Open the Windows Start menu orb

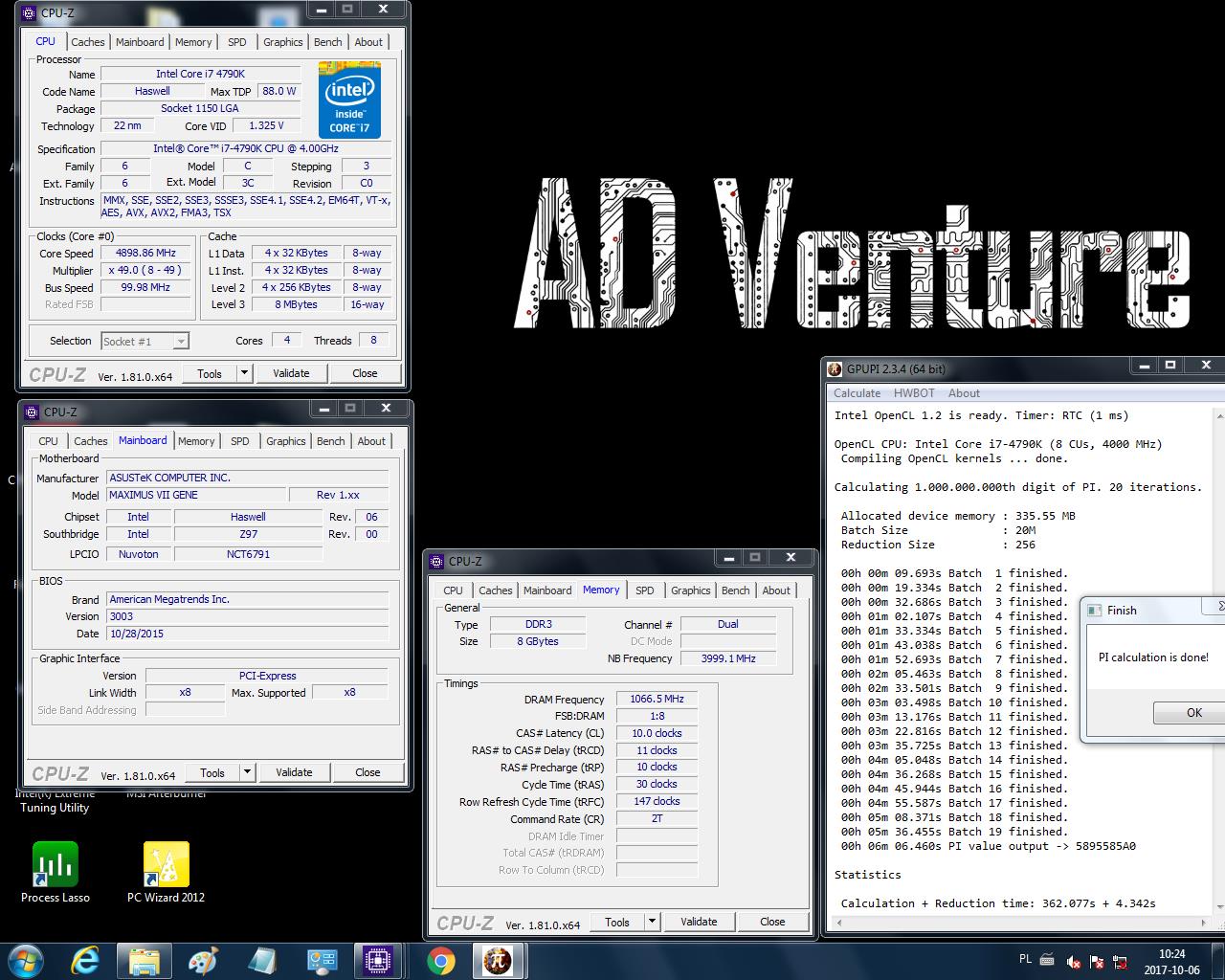25,961
